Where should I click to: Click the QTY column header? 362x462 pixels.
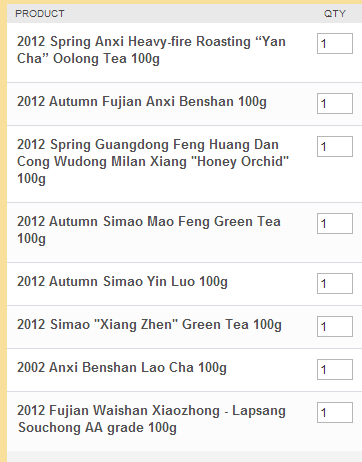click(335, 14)
